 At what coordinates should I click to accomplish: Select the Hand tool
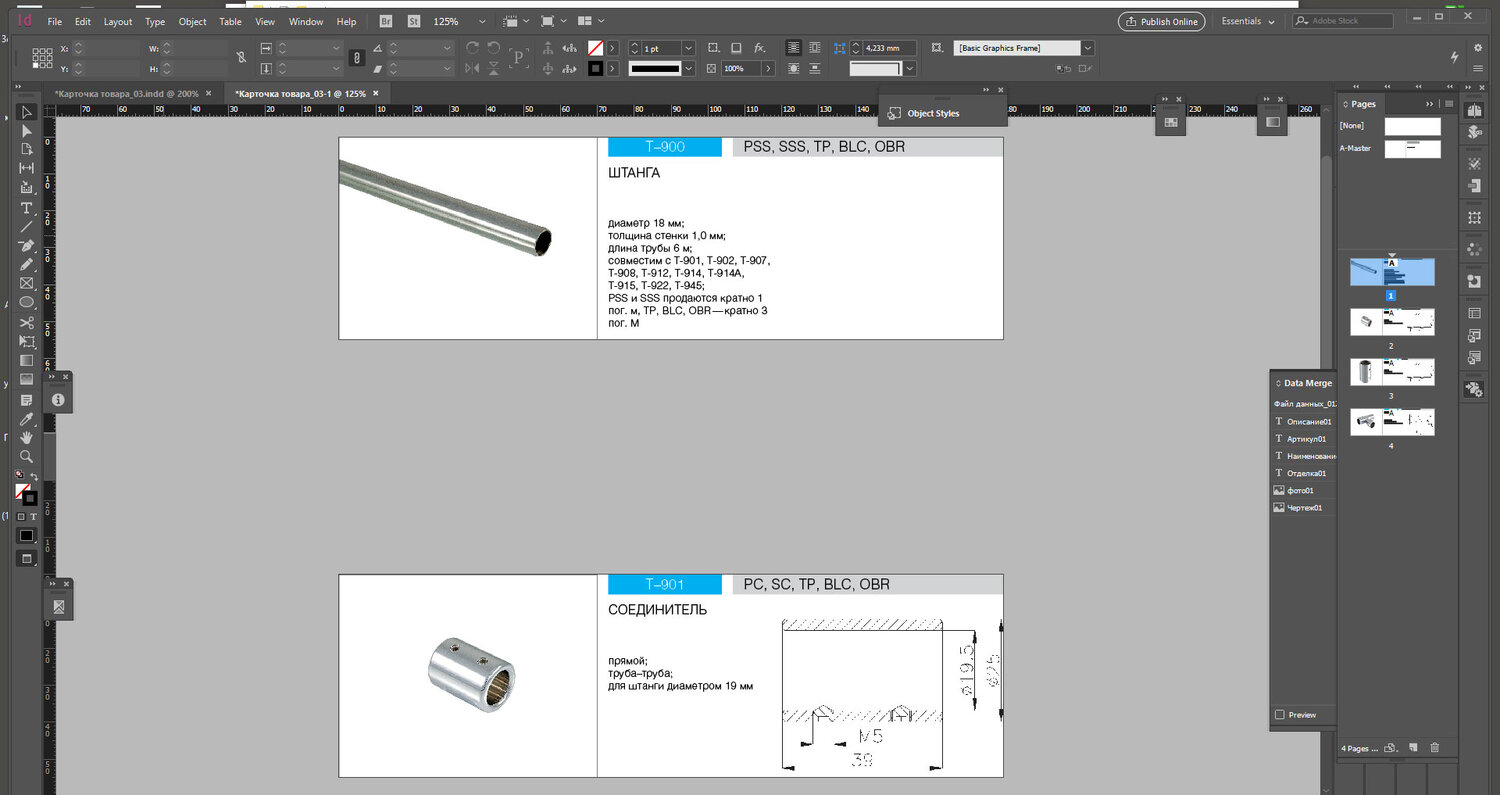click(27, 438)
